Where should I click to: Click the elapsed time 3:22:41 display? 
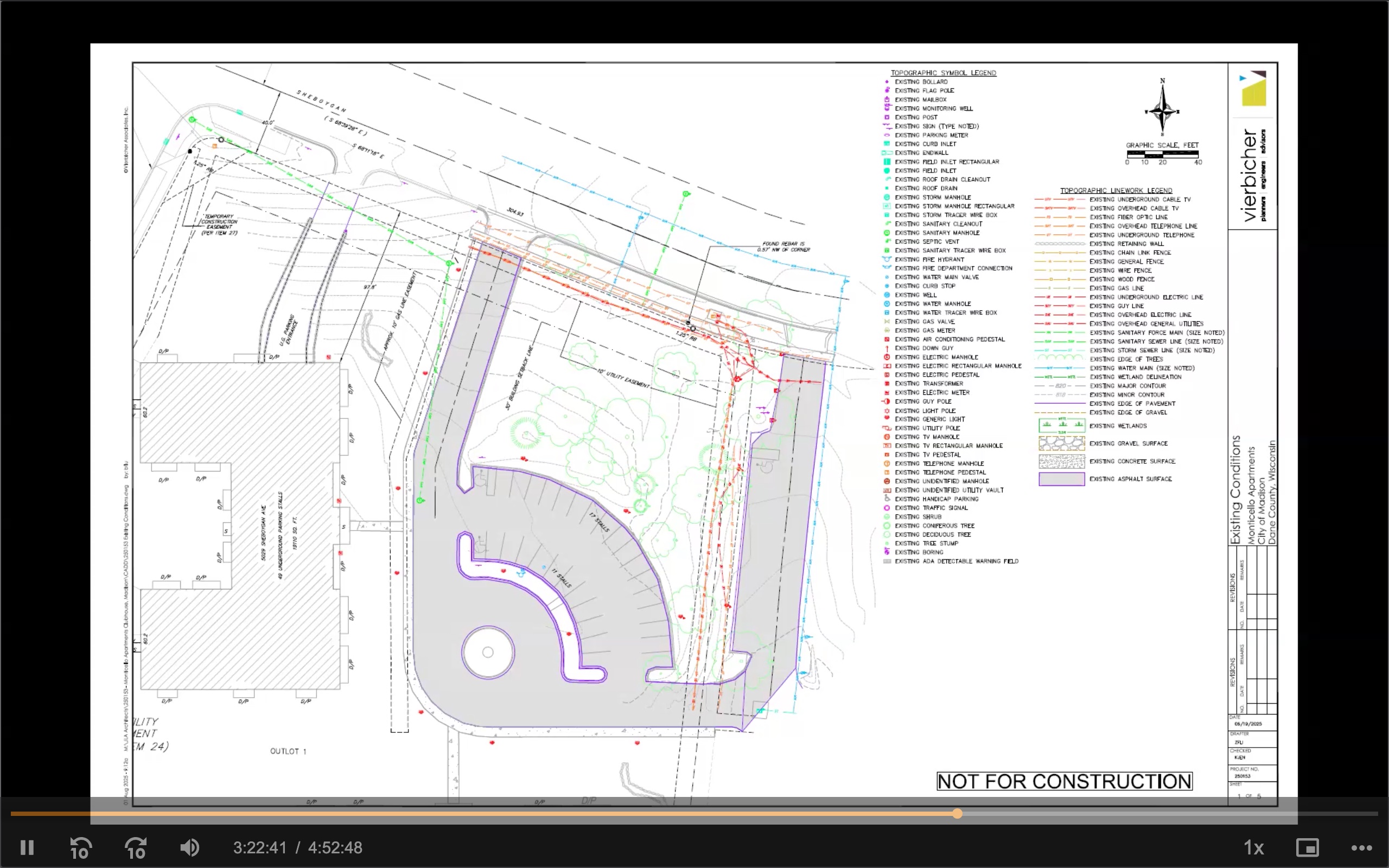[x=259, y=847]
